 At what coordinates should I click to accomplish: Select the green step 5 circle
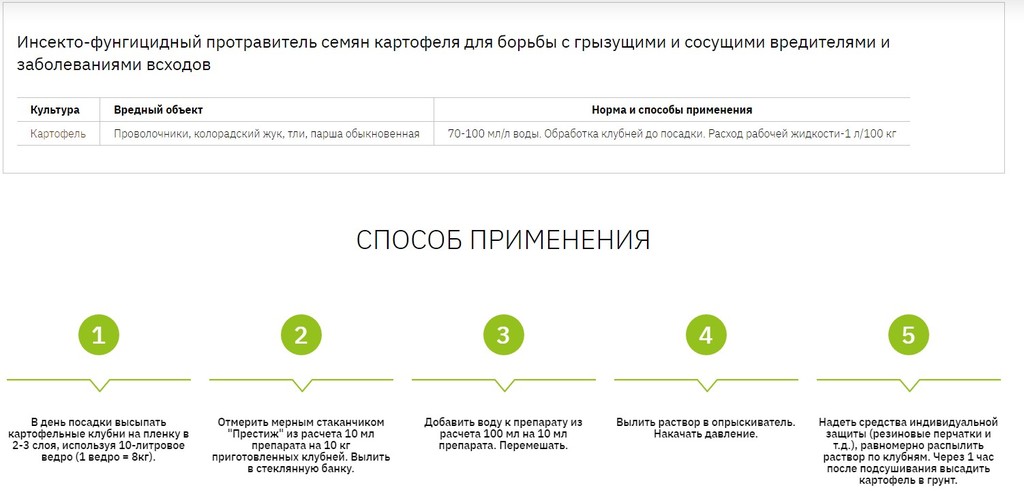pyautogui.click(x=908, y=335)
